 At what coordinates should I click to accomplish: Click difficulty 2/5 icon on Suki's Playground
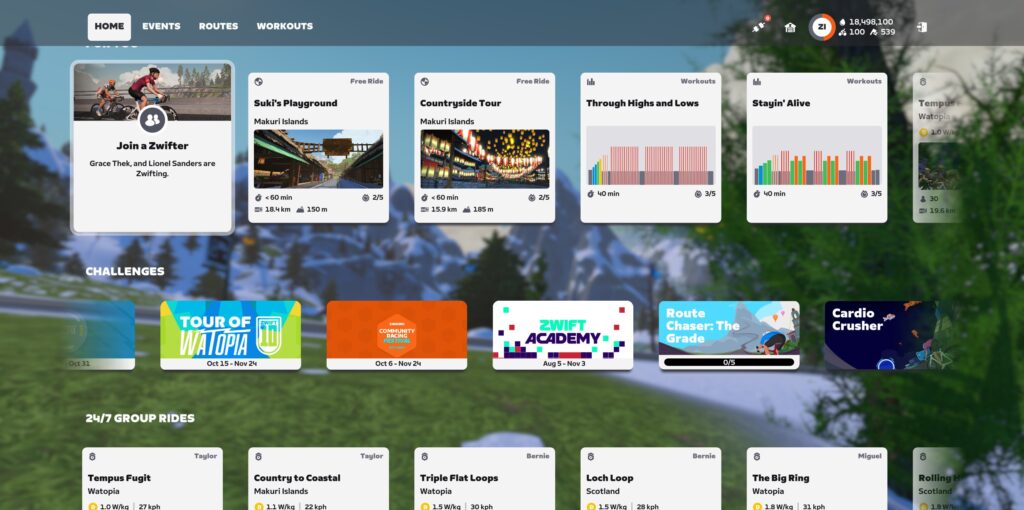point(365,197)
